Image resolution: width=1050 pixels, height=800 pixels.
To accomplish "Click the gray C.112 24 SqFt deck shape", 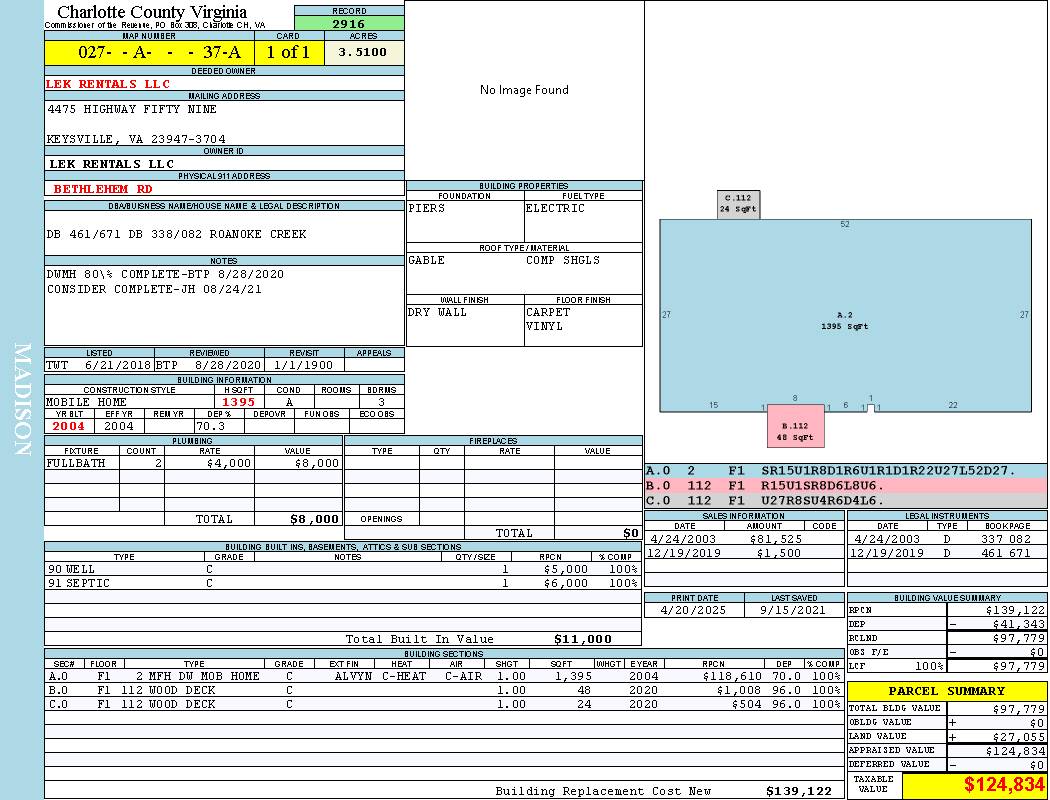I will [738, 204].
